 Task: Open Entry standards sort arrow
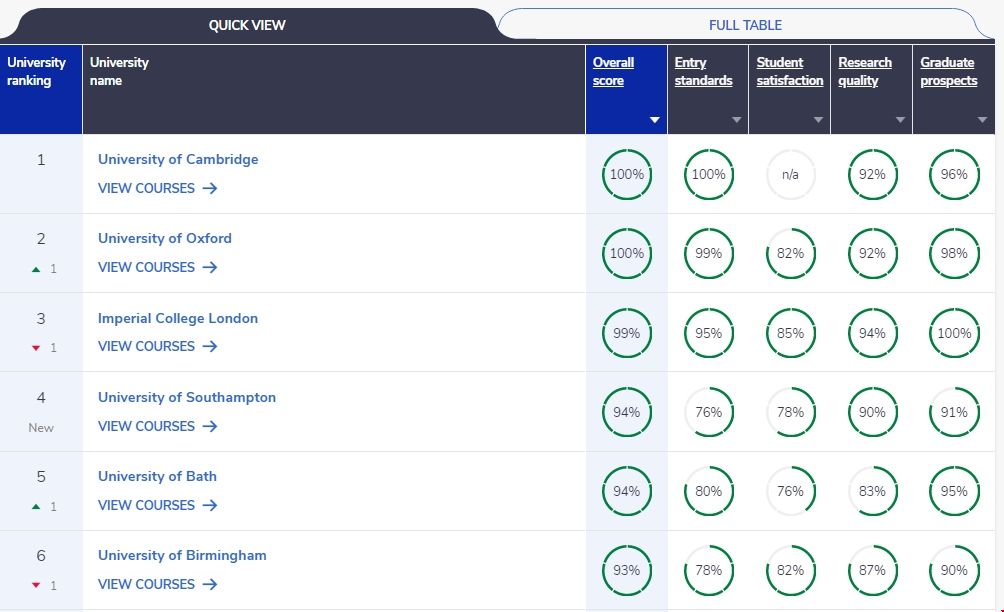pyautogui.click(x=737, y=120)
